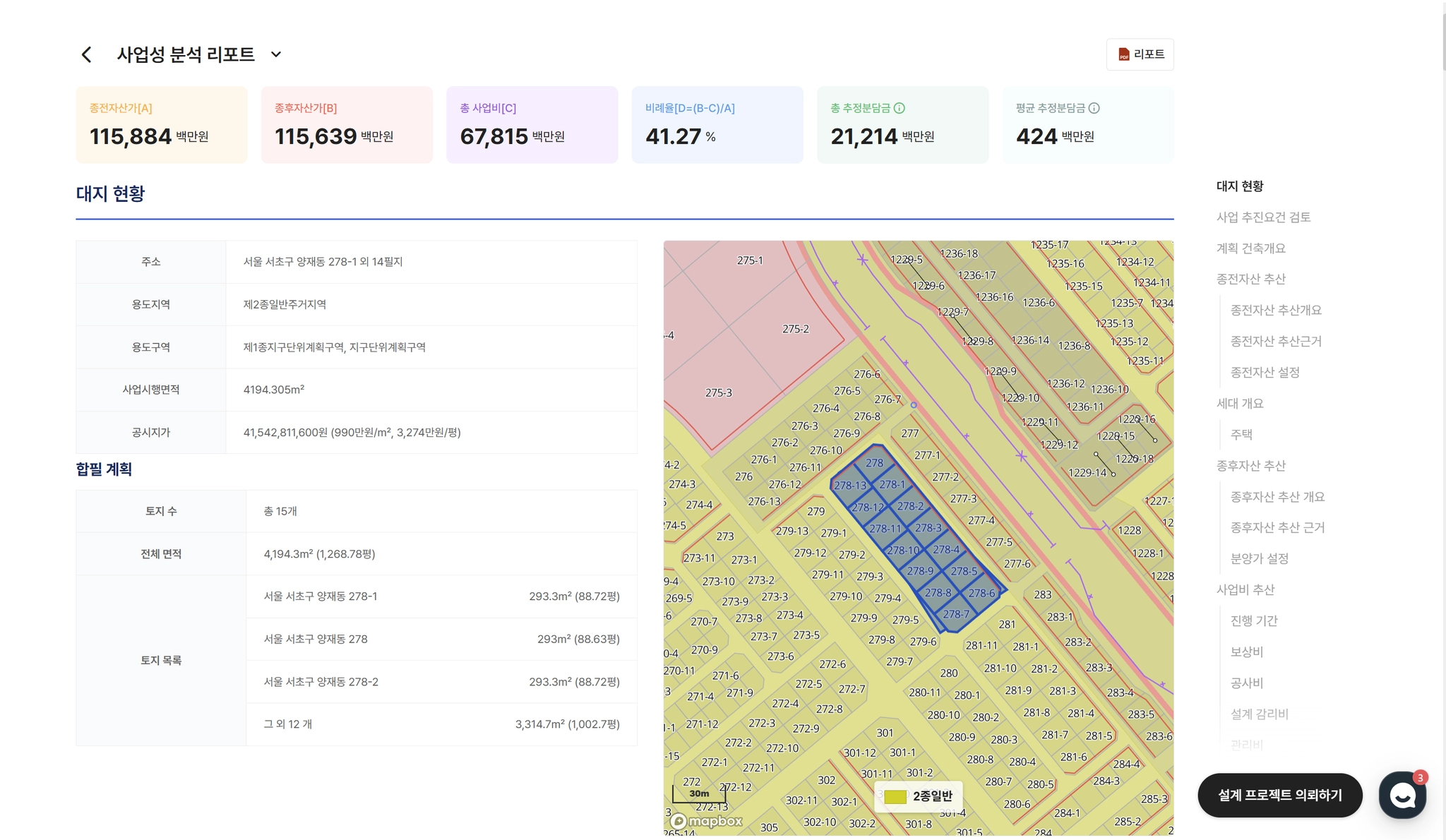Viewport: 1446px width, 840px height.
Task: Open the chat support bubble icon
Action: click(x=1402, y=795)
